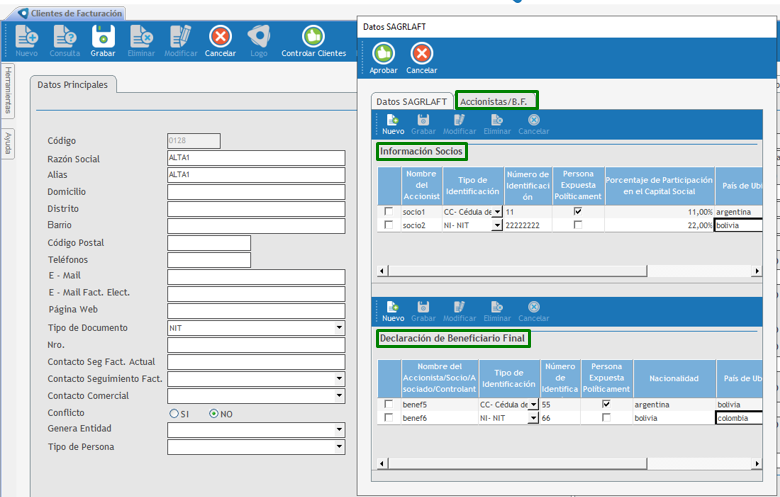Click the Domicilio input field
Viewport: 780px width, 497px height.
(256, 192)
